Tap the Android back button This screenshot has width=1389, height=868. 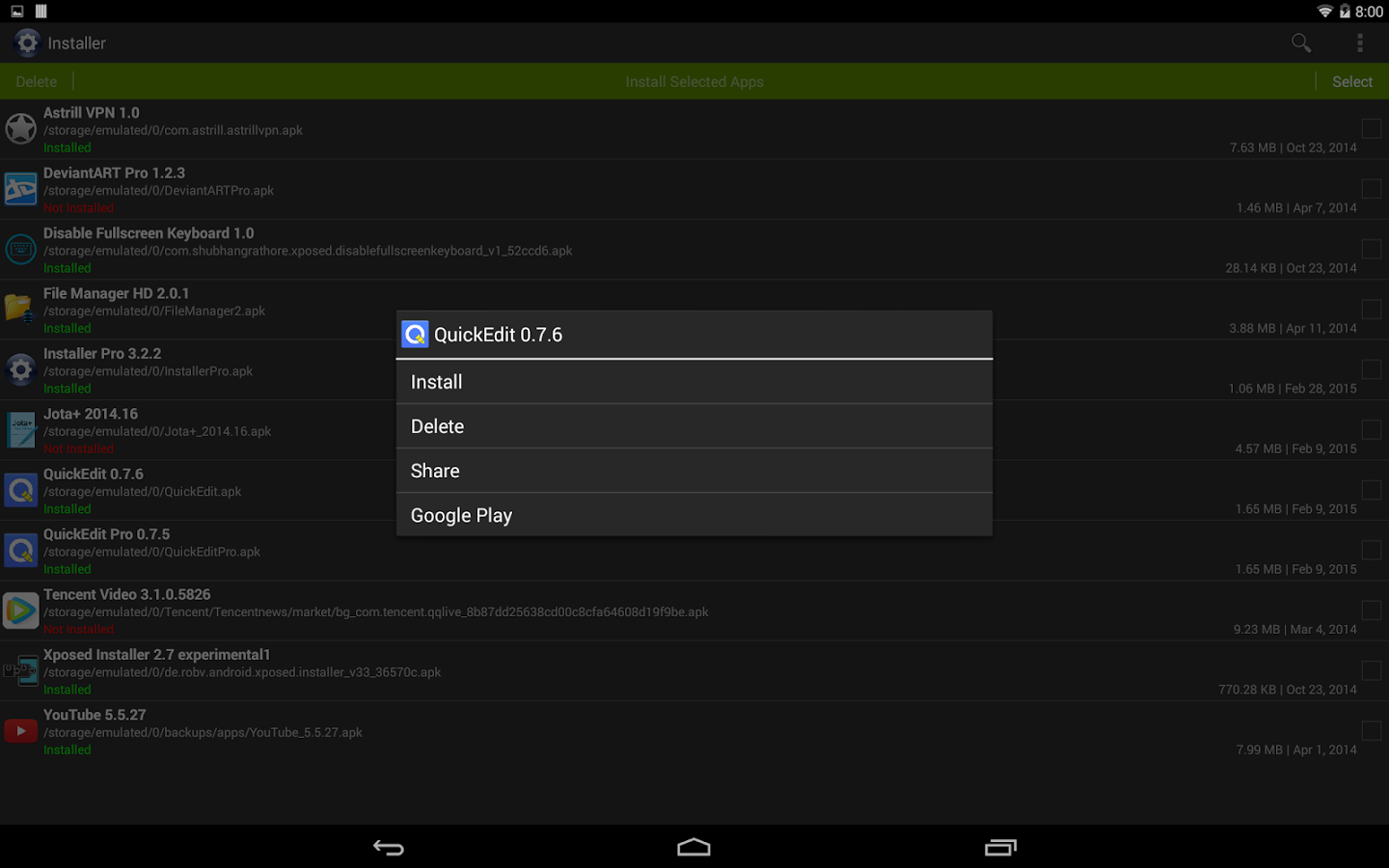(389, 848)
